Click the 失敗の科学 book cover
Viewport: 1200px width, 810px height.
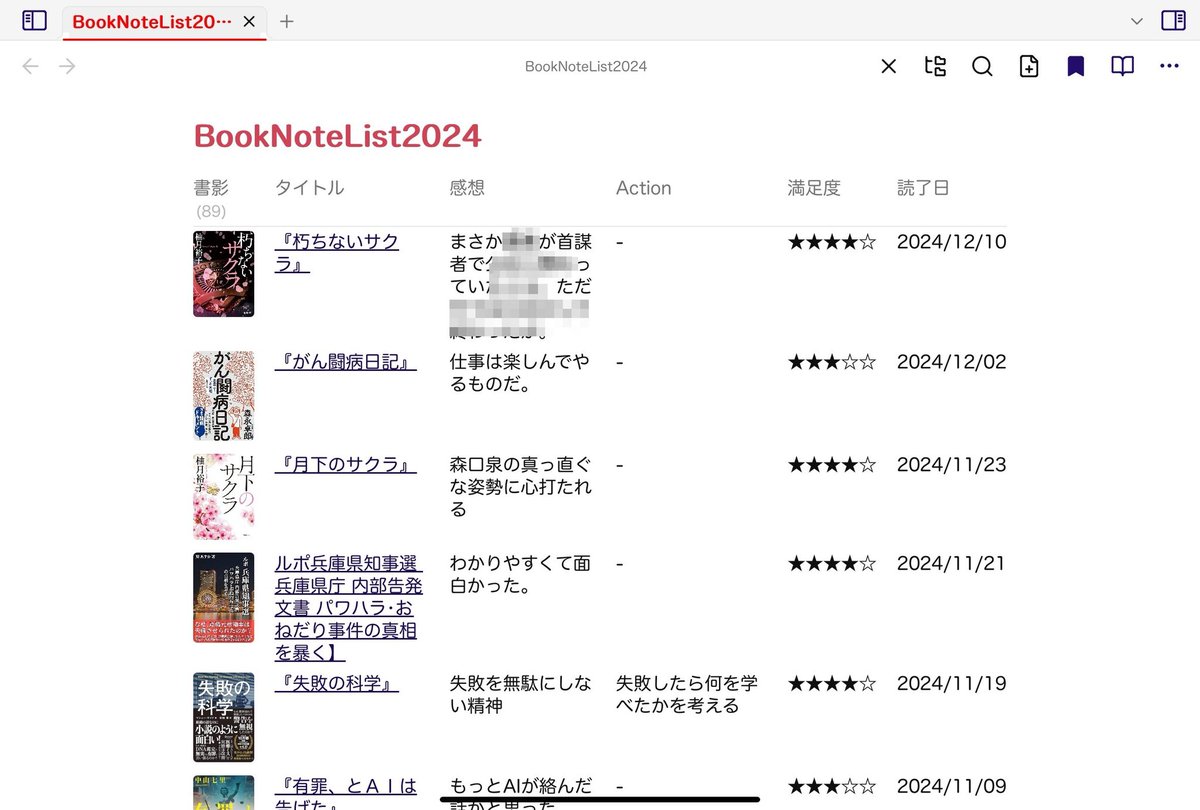tap(223, 717)
